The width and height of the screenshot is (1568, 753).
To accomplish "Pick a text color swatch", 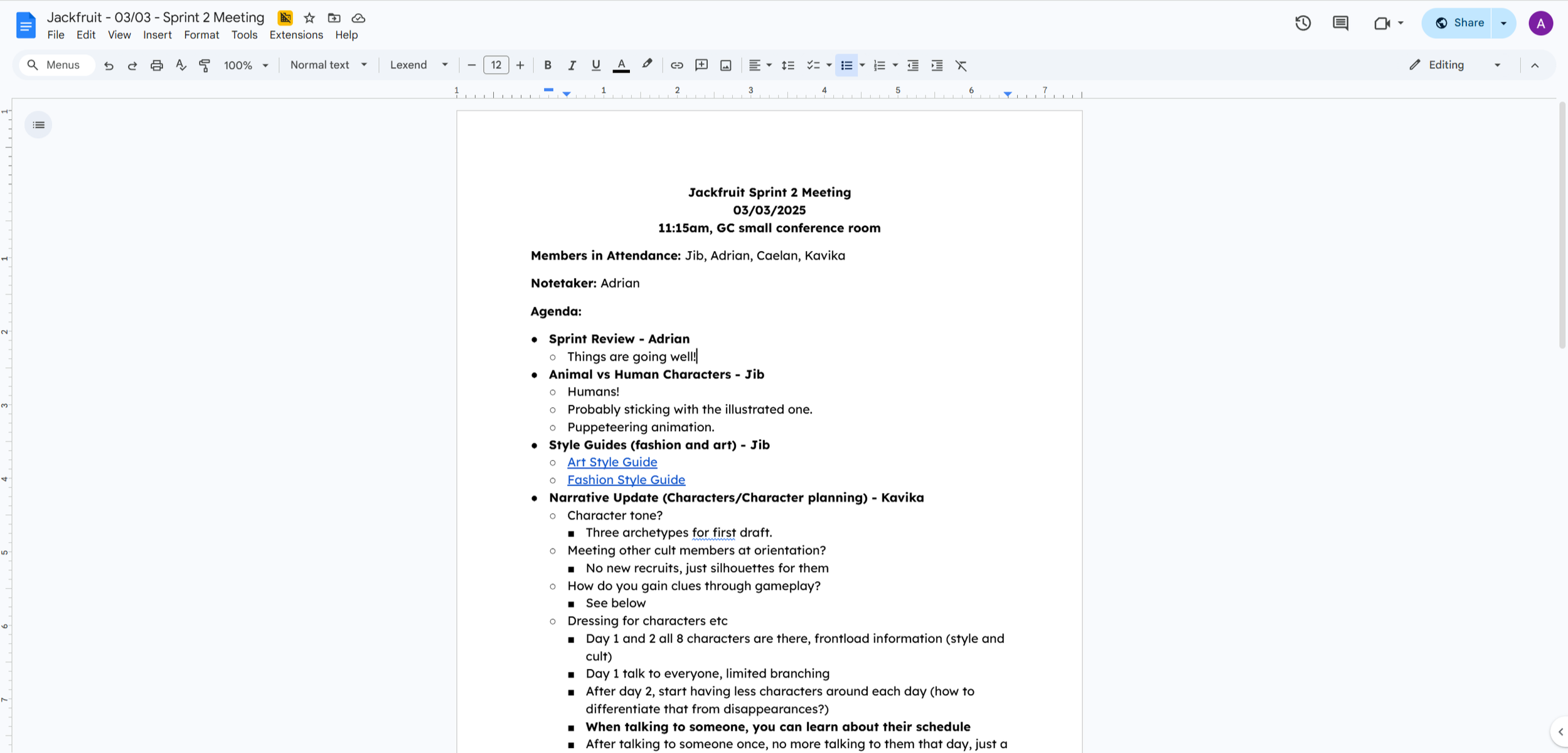I will coord(621,65).
